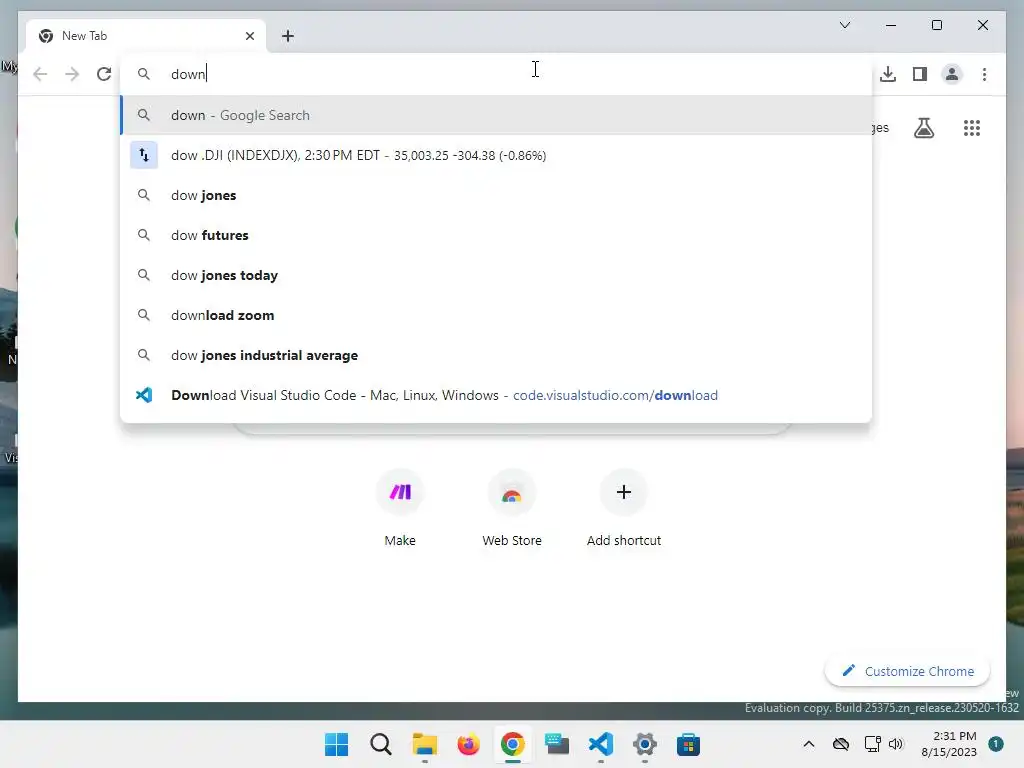
Task: Click the address bar with 'down' text
Action: 496,74
